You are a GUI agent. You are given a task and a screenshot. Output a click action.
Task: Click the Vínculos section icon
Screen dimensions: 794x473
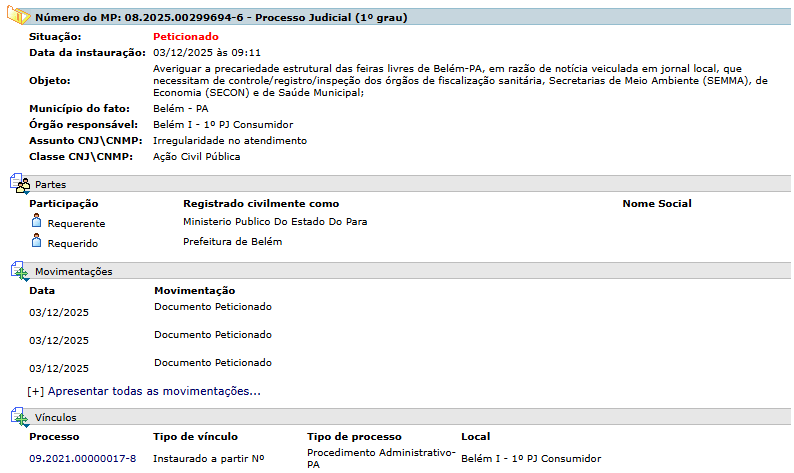pos(20,417)
